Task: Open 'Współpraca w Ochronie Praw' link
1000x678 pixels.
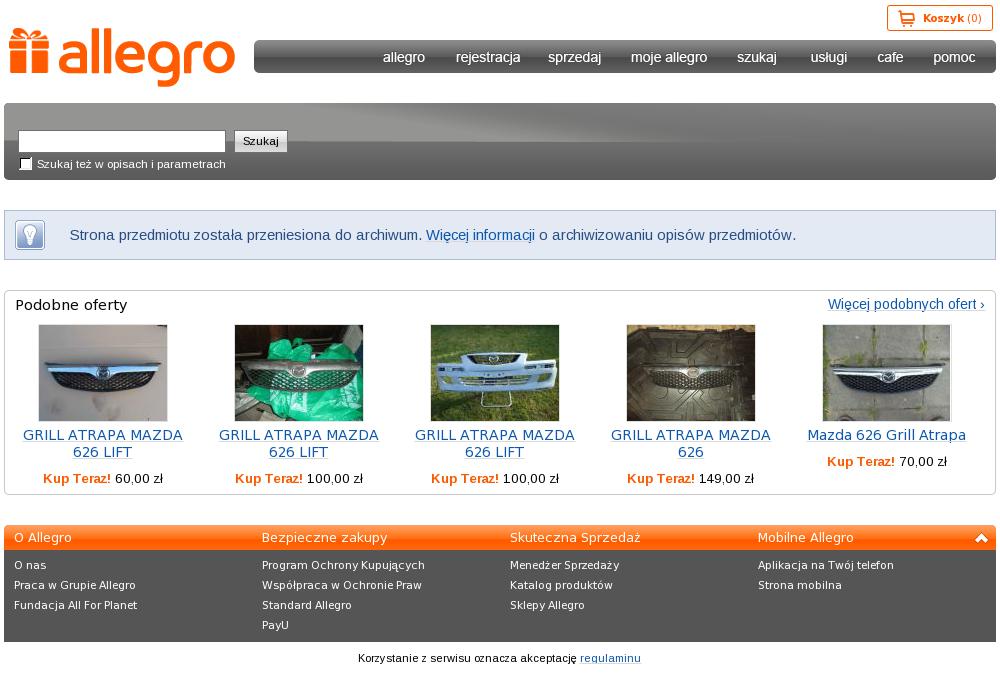Action: coord(342,585)
